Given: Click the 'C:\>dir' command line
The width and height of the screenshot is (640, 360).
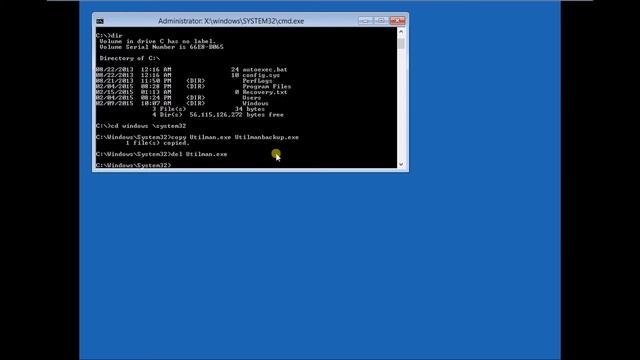Looking at the screenshot, I should coord(109,36).
